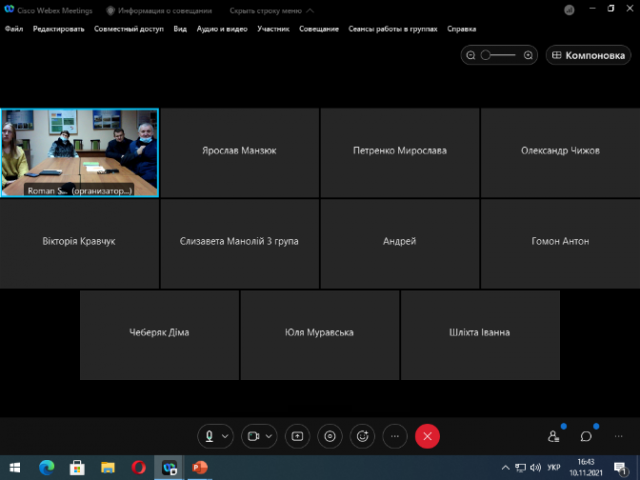Open the Совместный доступ menu
Viewport: 640px width, 480px height.
(x=129, y=29)
